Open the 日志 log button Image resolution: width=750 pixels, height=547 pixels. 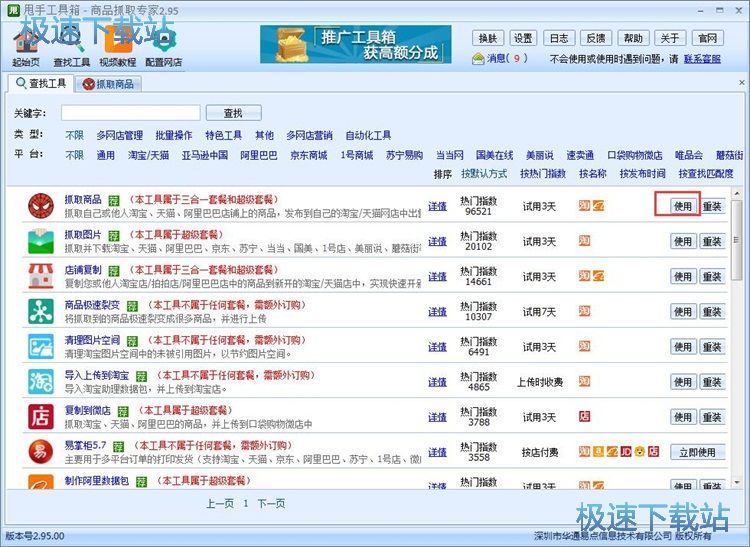[559, 38]
